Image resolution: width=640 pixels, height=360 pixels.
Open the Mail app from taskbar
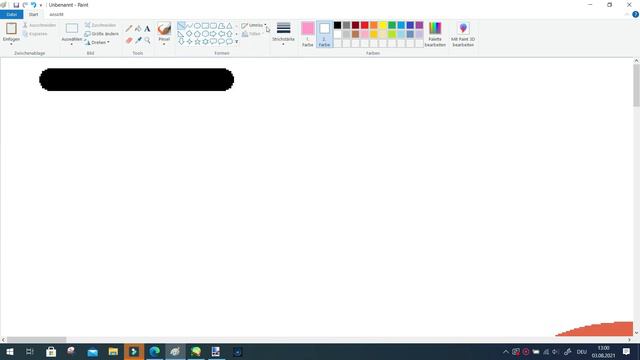(x=93, y=351)
